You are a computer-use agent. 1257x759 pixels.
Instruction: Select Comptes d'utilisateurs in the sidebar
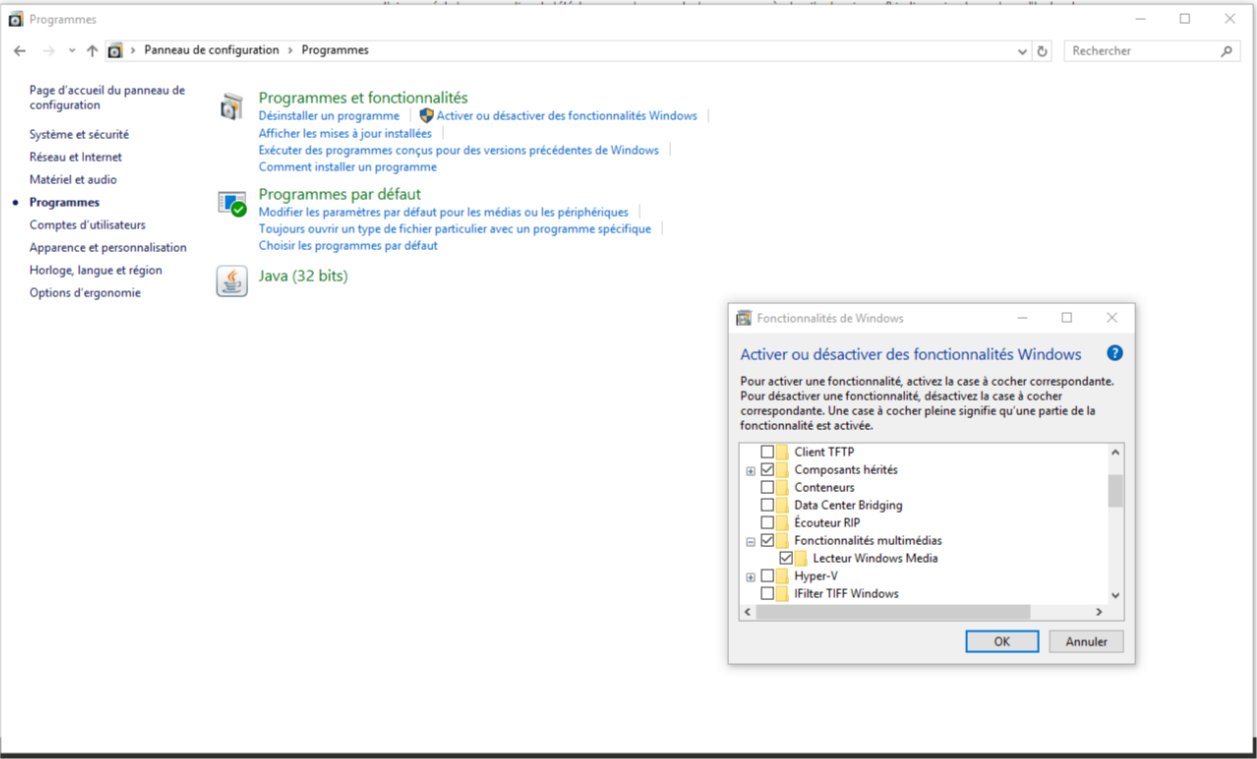87,225
